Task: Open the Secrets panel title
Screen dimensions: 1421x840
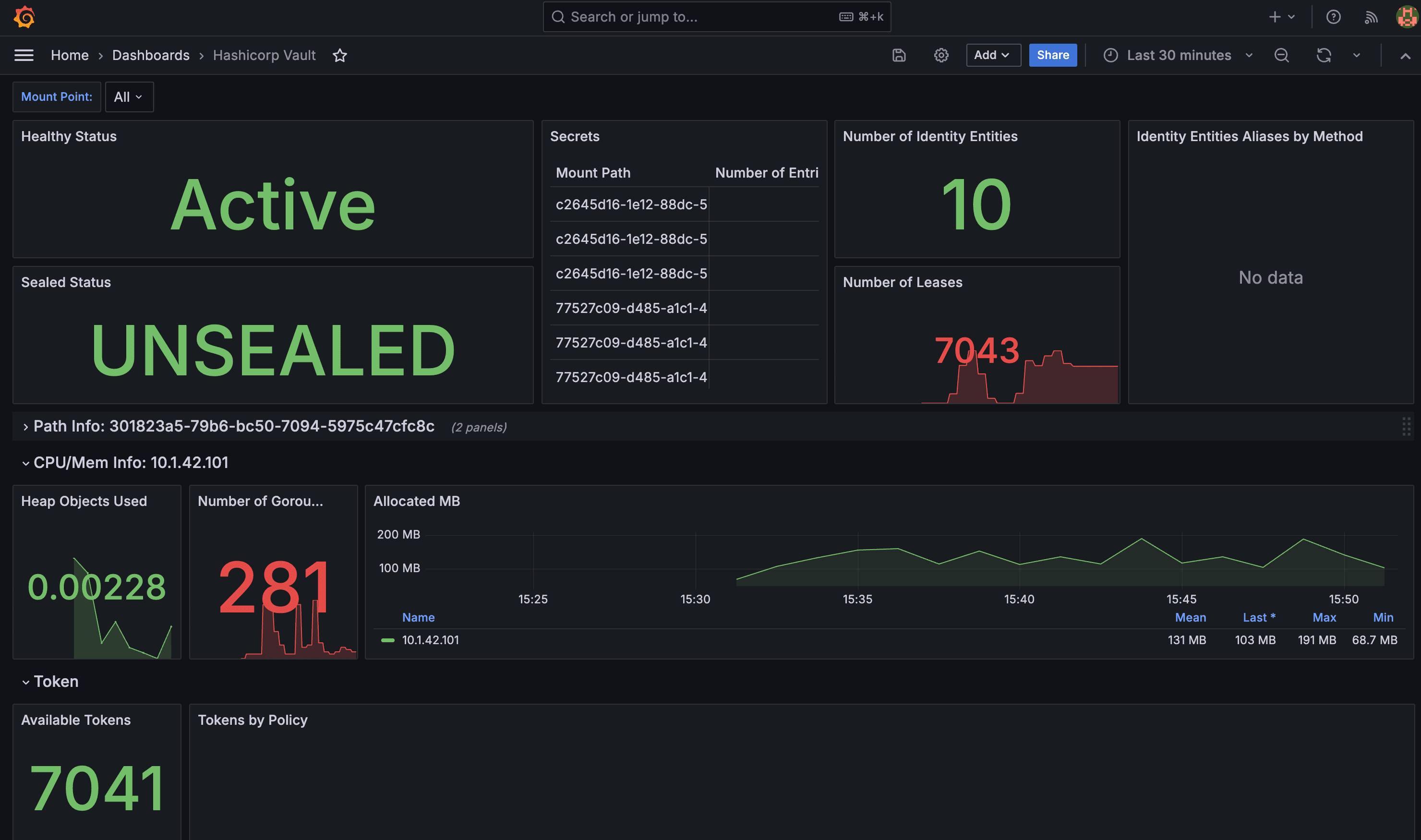Action: tap(575, 136)
